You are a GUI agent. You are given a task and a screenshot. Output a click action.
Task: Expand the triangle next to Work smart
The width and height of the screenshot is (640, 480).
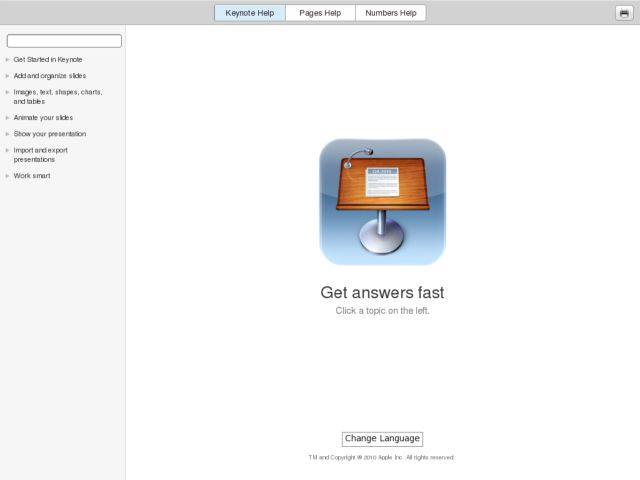8,176
